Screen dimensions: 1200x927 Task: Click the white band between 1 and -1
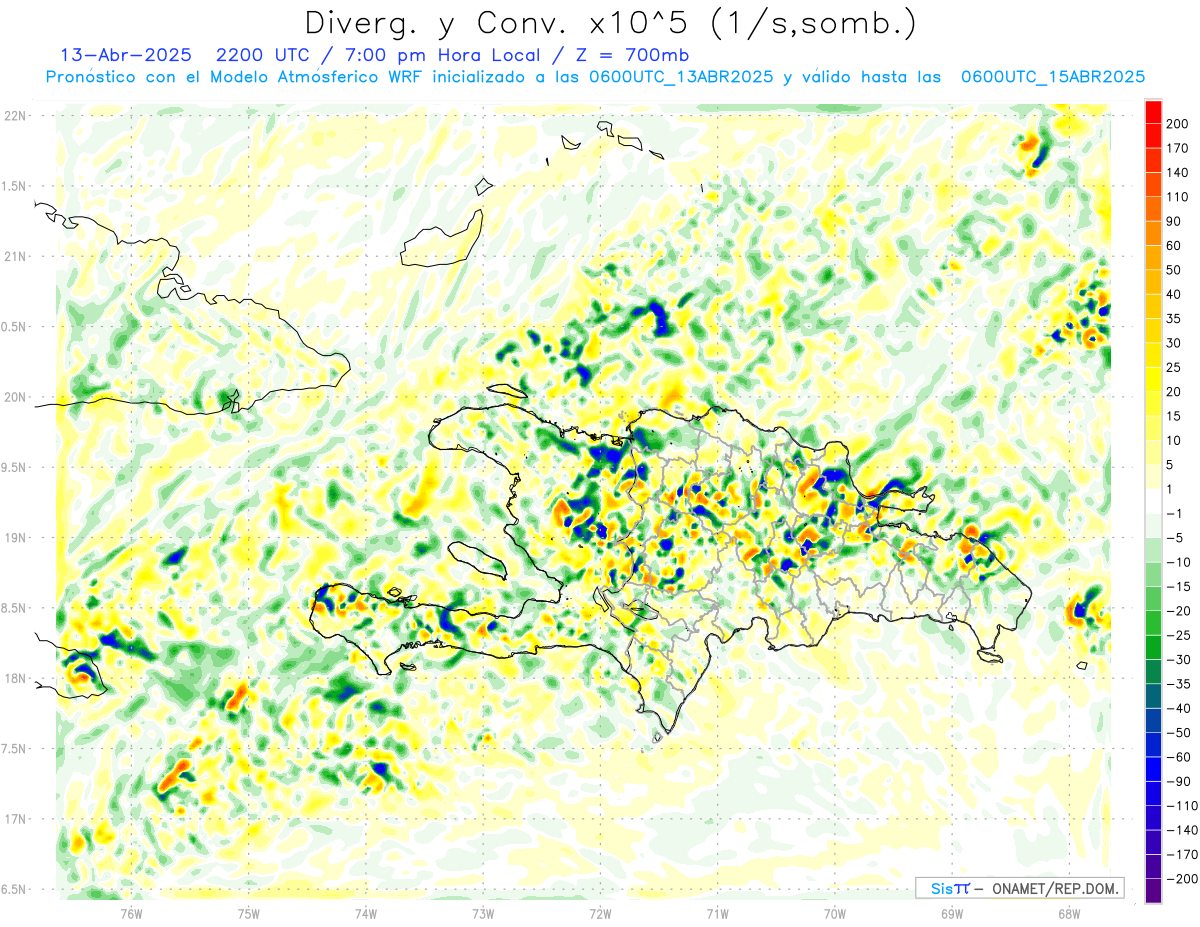click(x=1153, y=501)
